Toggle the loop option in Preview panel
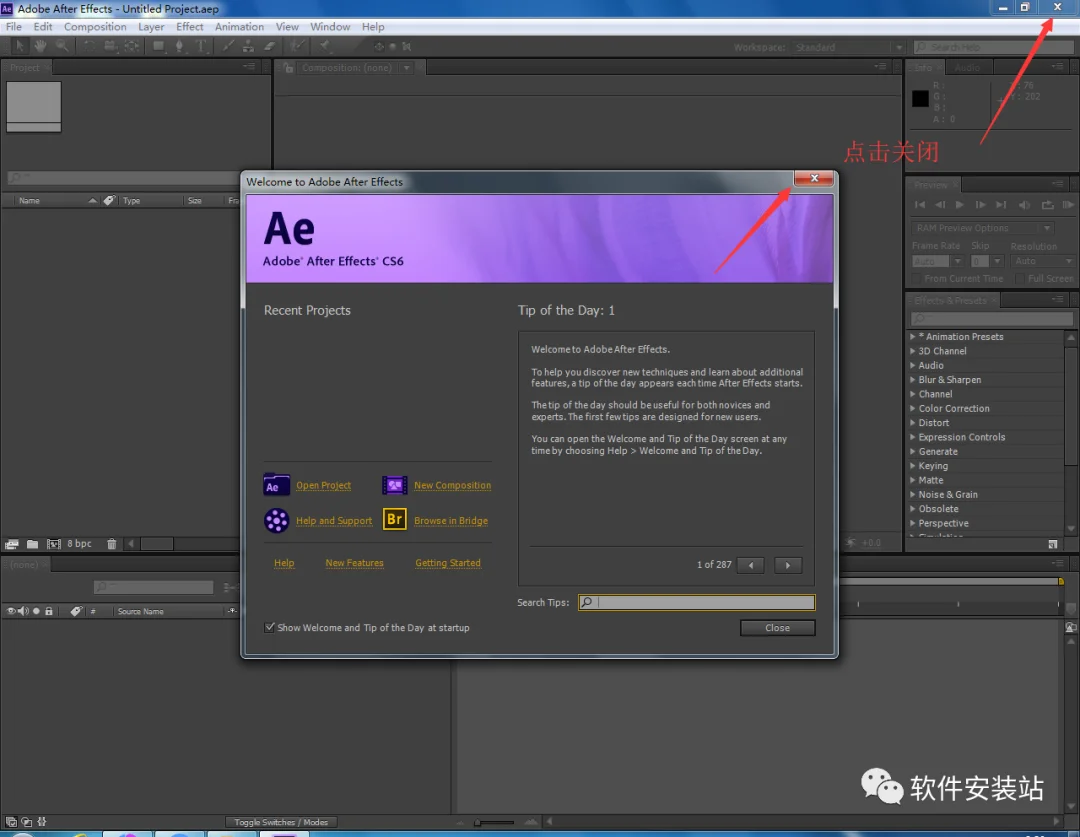Screen dimensions: 1080x837 click(x=1047, y=205)
